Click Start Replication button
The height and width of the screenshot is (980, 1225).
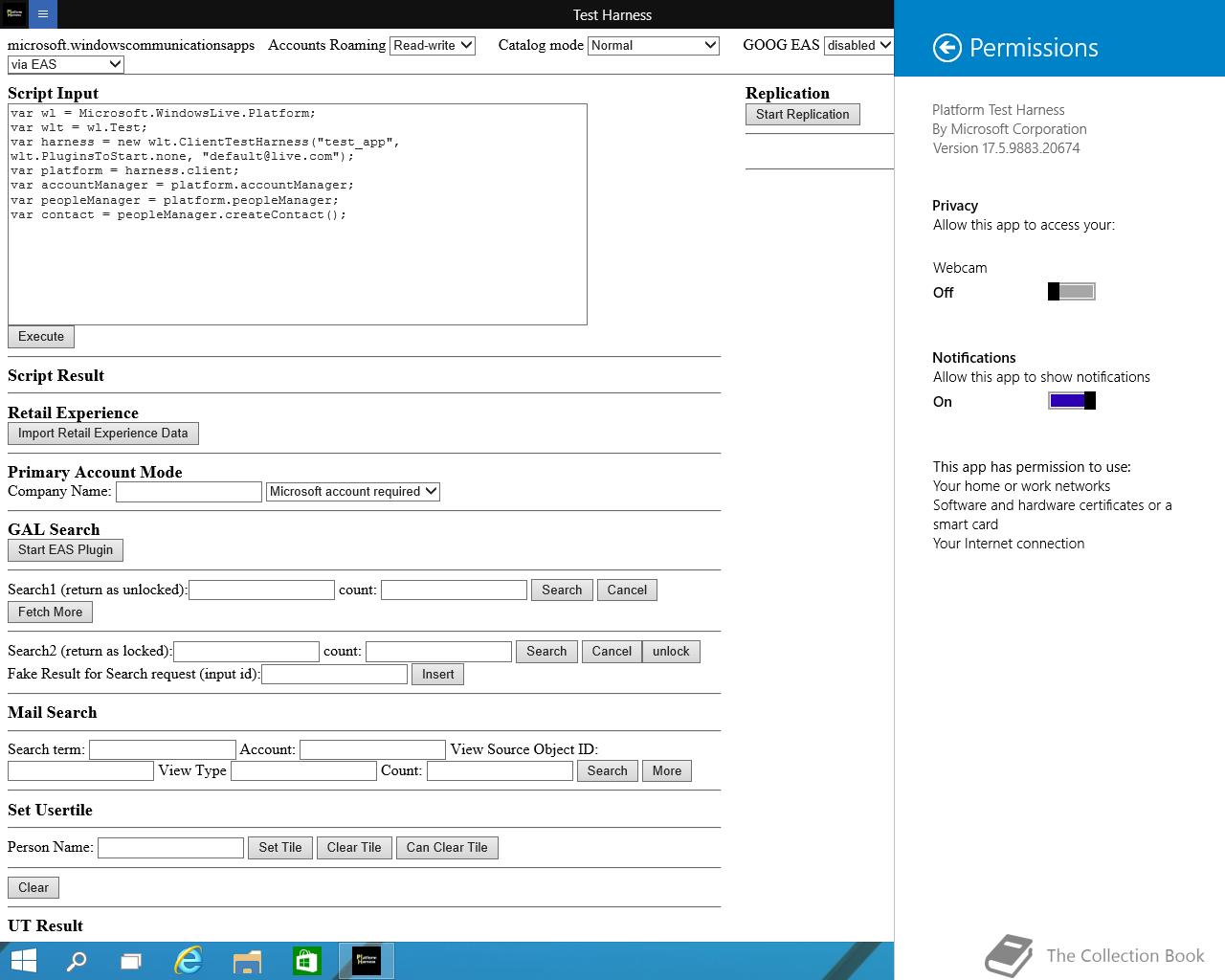pos(803,115)
